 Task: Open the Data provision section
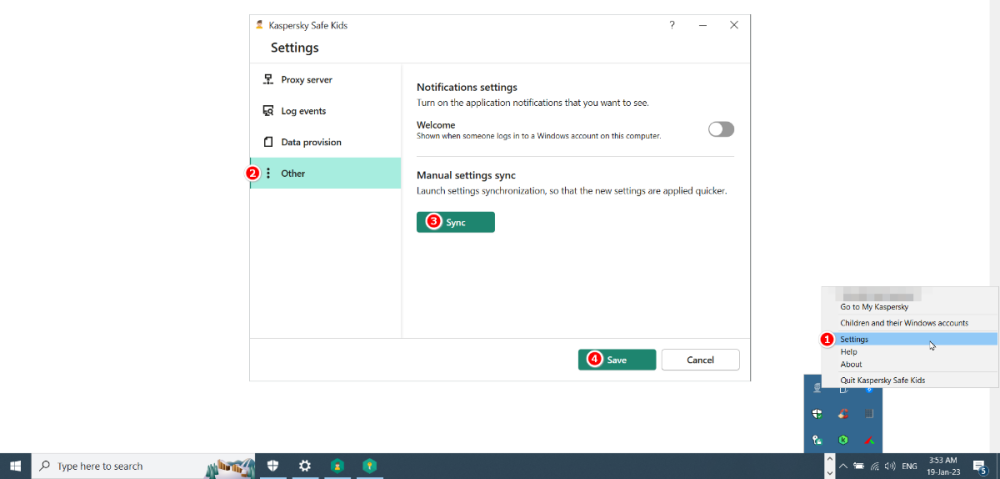310,142
